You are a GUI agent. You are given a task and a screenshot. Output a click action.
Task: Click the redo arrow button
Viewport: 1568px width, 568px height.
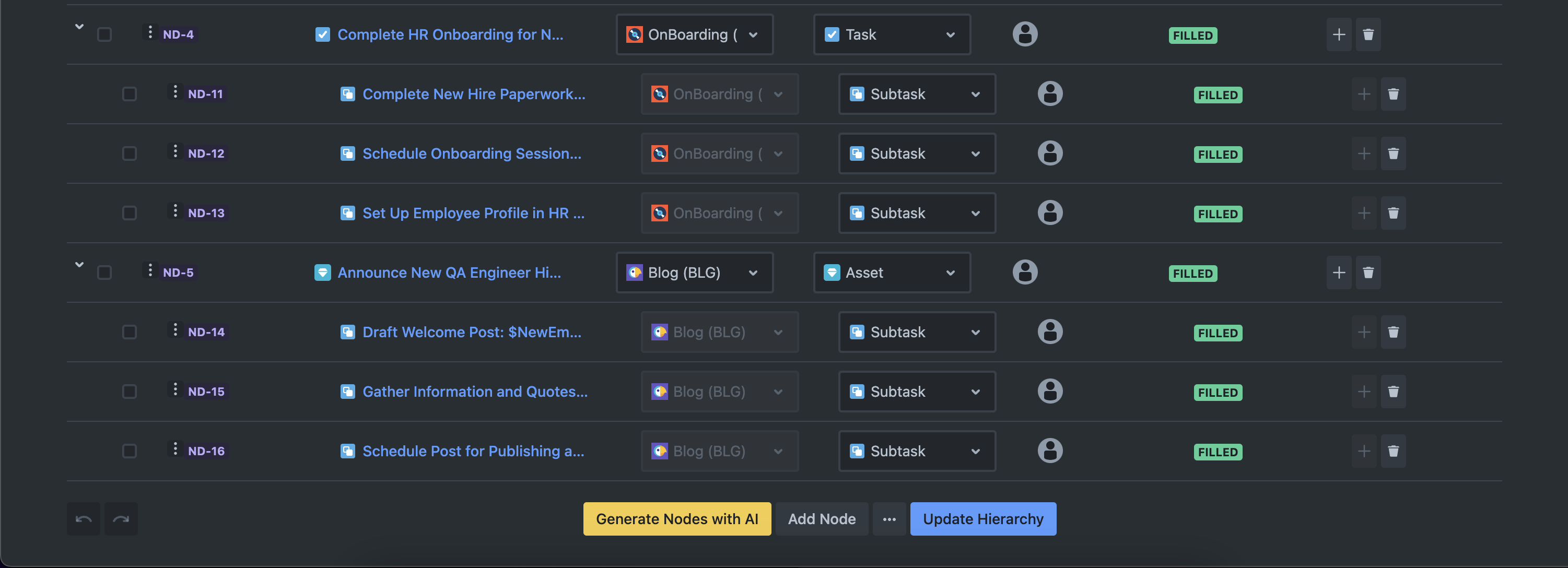pos(121,519)
